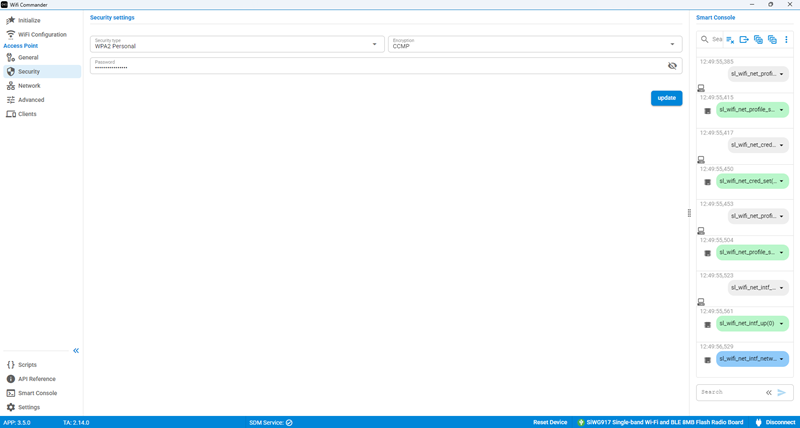Click the 12:49:55,561 timestamp in console

pos(716,311)
